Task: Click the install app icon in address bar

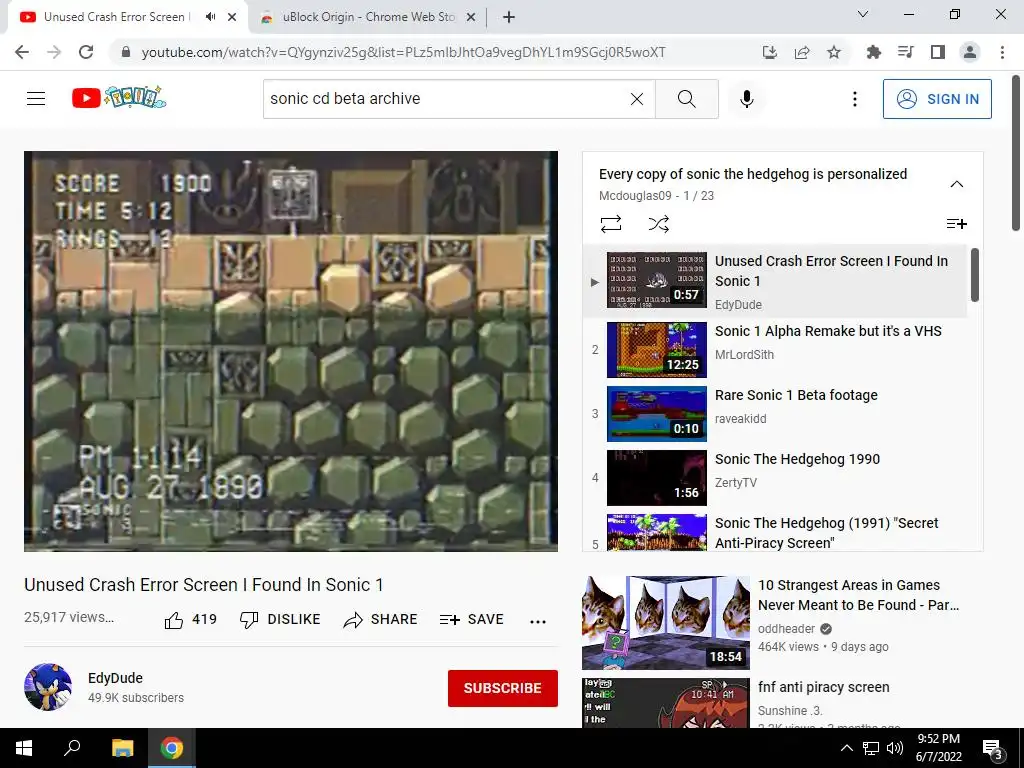Action: (x=770, y=52)
